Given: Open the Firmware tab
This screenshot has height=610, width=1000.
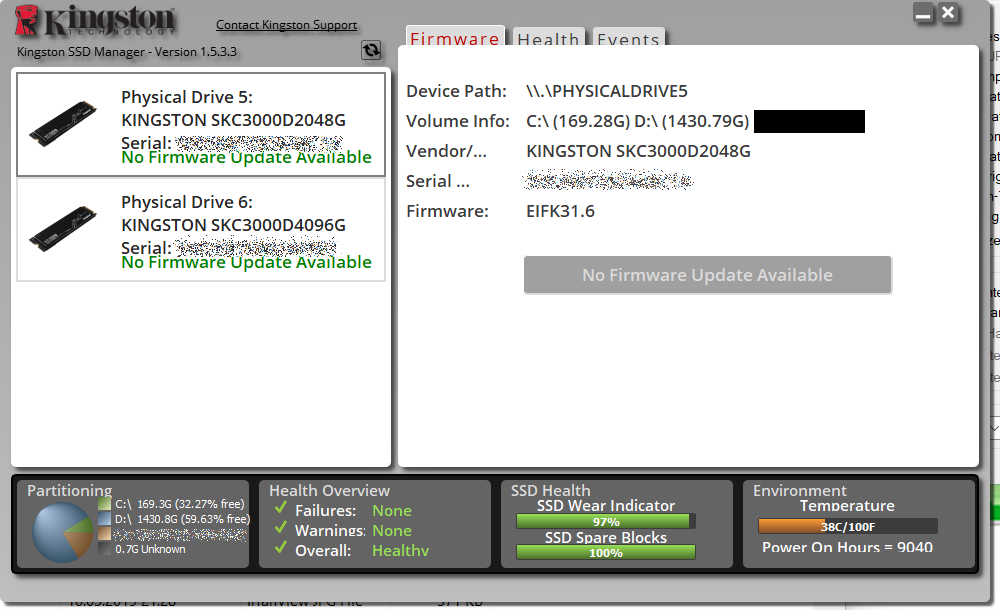Looking at the screenshot, I should point(455,37).
